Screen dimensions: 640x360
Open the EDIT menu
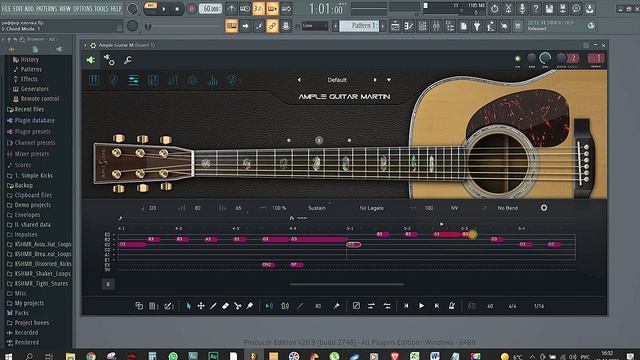(x=18, y=8)
